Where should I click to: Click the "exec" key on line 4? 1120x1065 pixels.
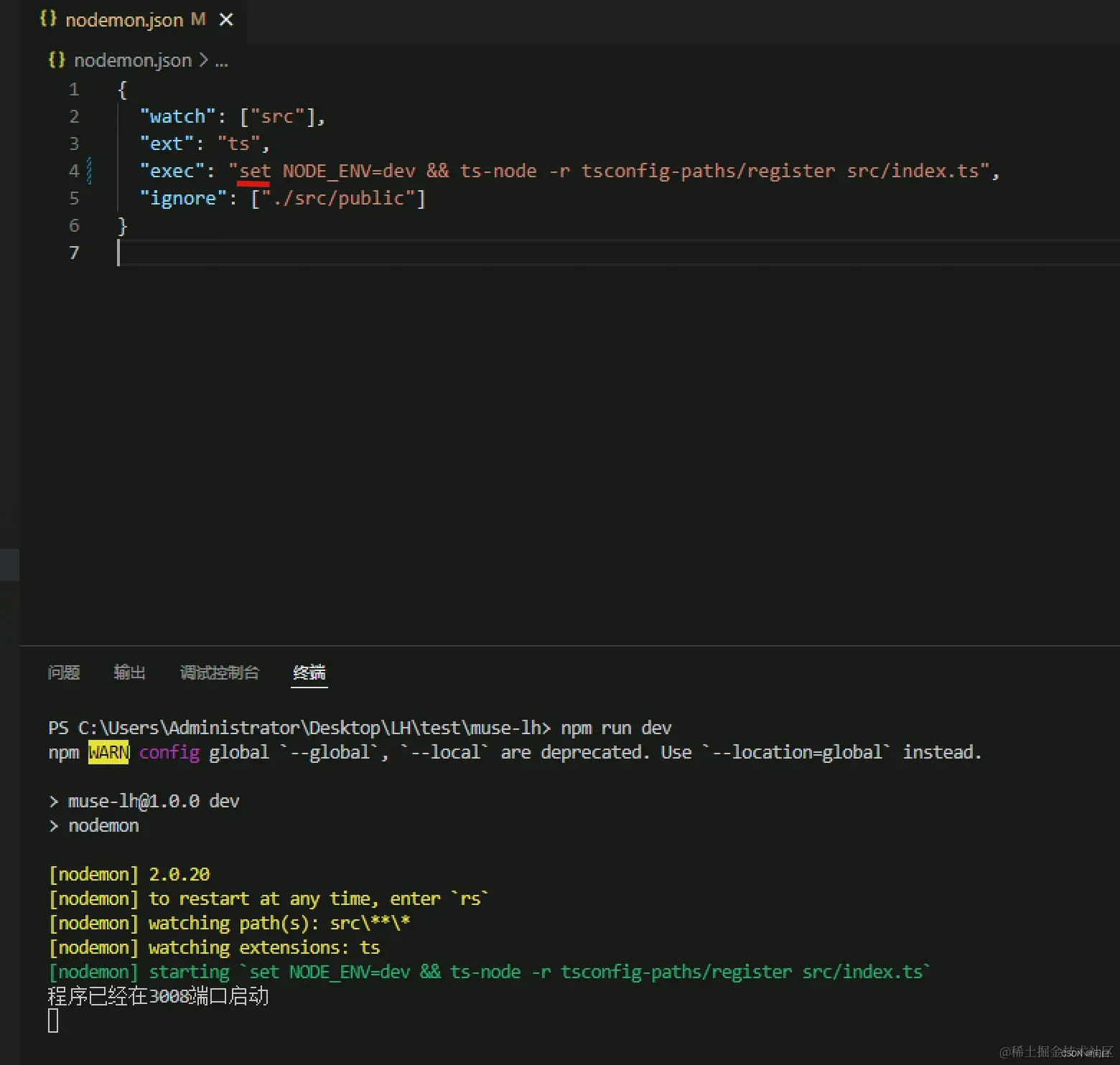172,172
